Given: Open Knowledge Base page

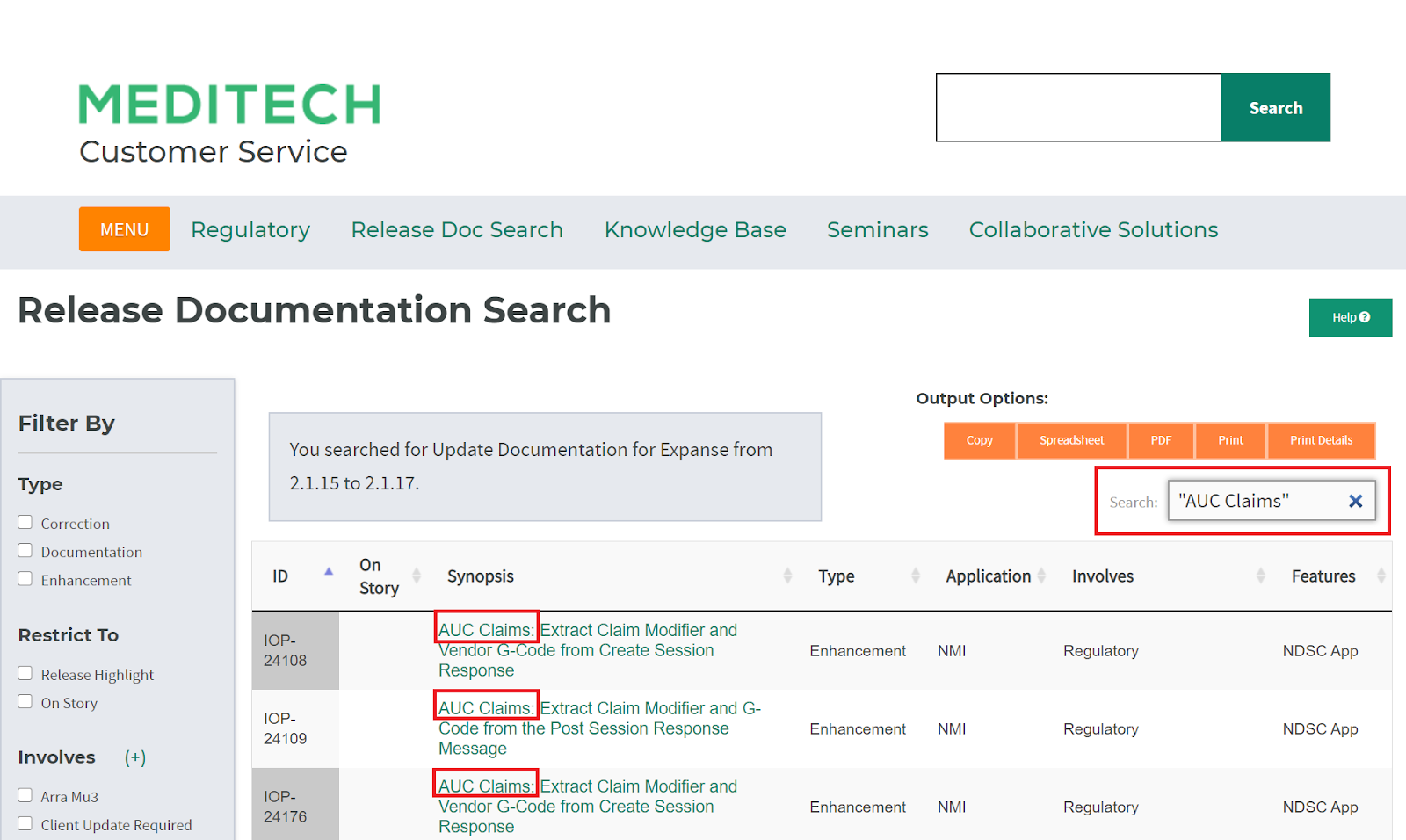Looking at the screenshot, I should [x=695, y=229].
